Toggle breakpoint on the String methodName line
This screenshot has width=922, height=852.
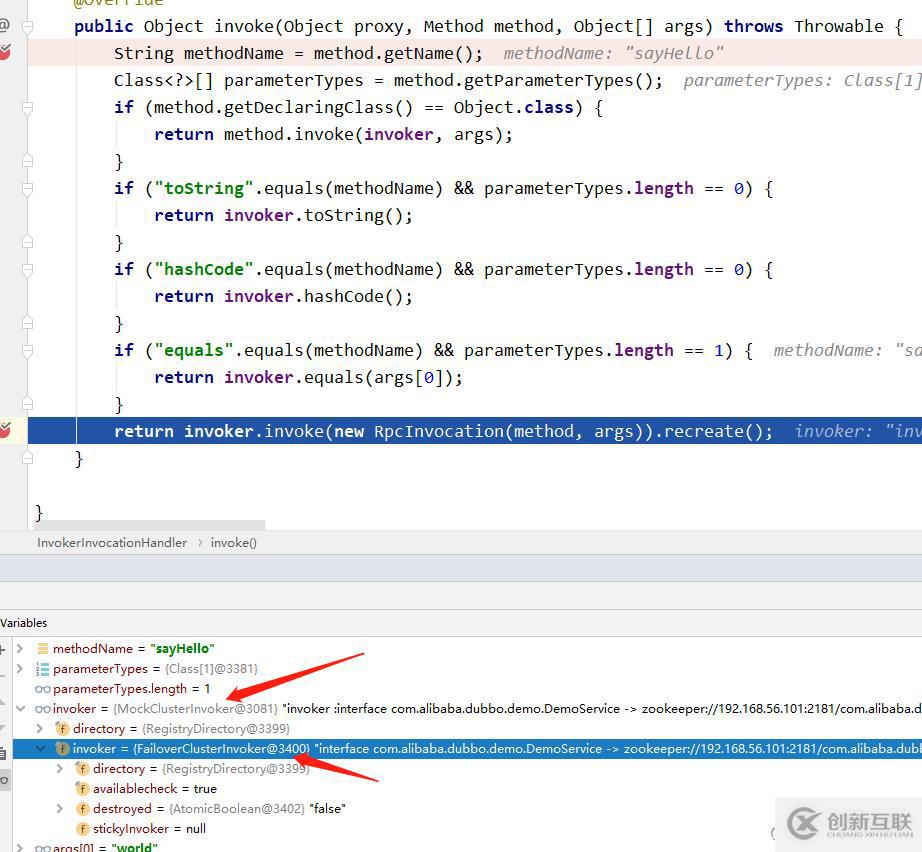coord(5,53)
